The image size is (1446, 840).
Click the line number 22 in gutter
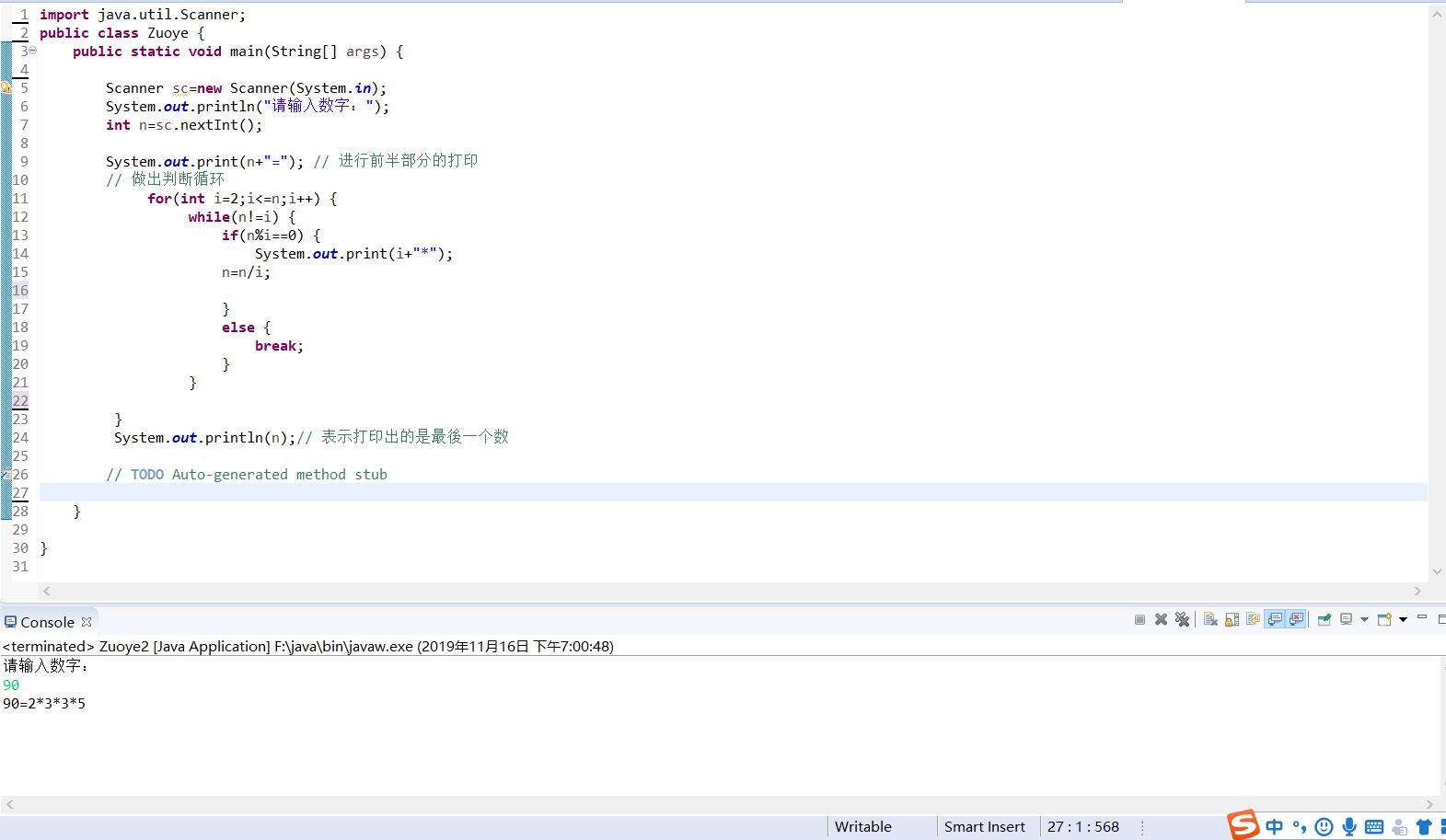click(x=20, y=400)
